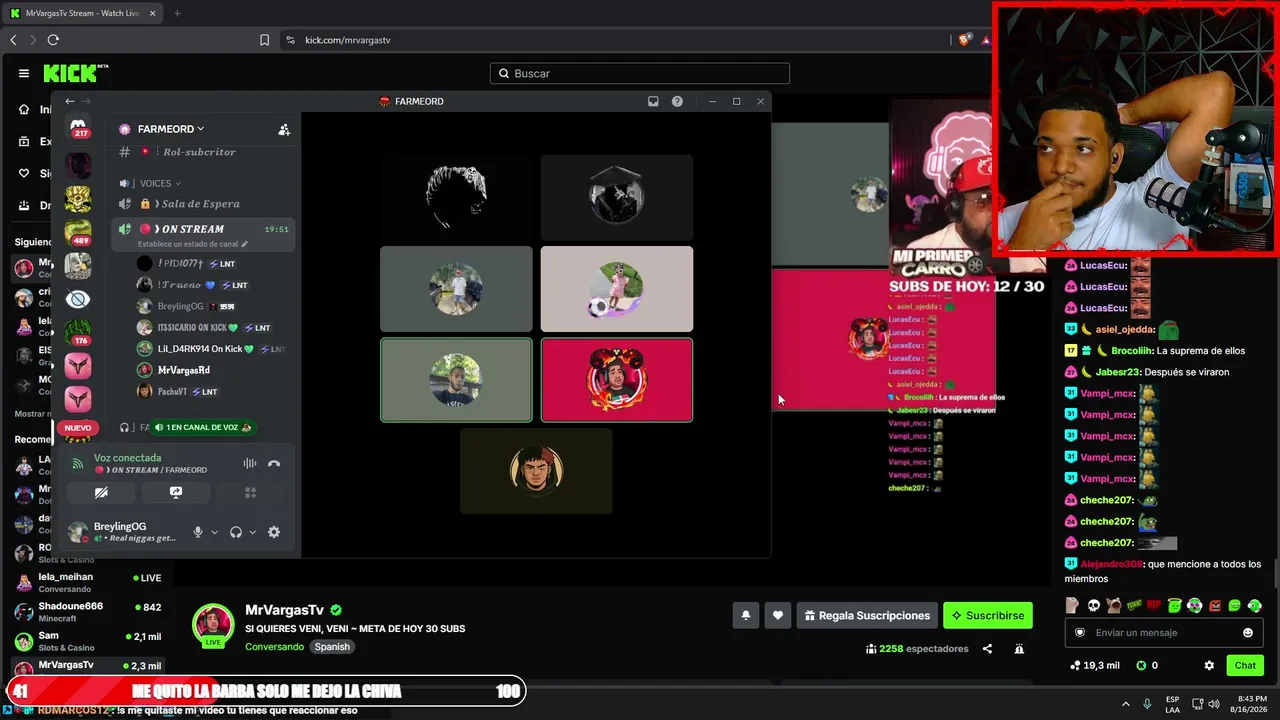Click Discord inbox icon in title bar
Viewport: 1280px width, 720px height.
point(653,101)
